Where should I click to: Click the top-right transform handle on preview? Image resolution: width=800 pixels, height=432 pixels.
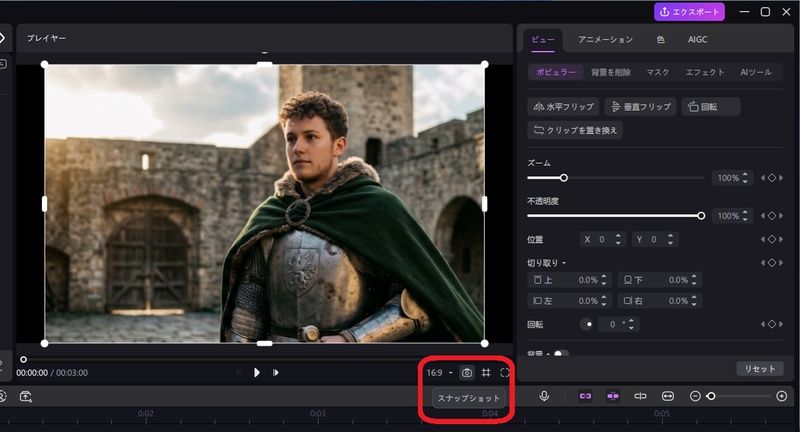pyautogui.click(x=485, y=64)
